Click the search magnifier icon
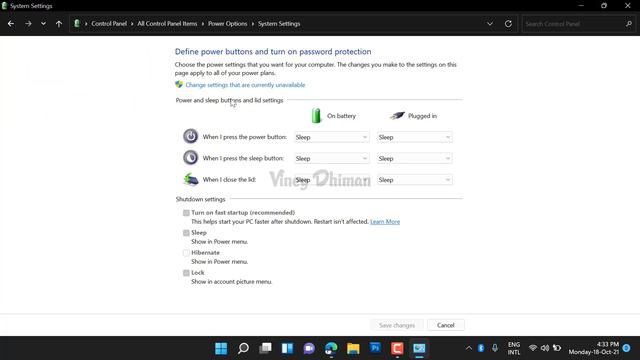This screenshot has height=360, width=640. (x=629, y=24)
